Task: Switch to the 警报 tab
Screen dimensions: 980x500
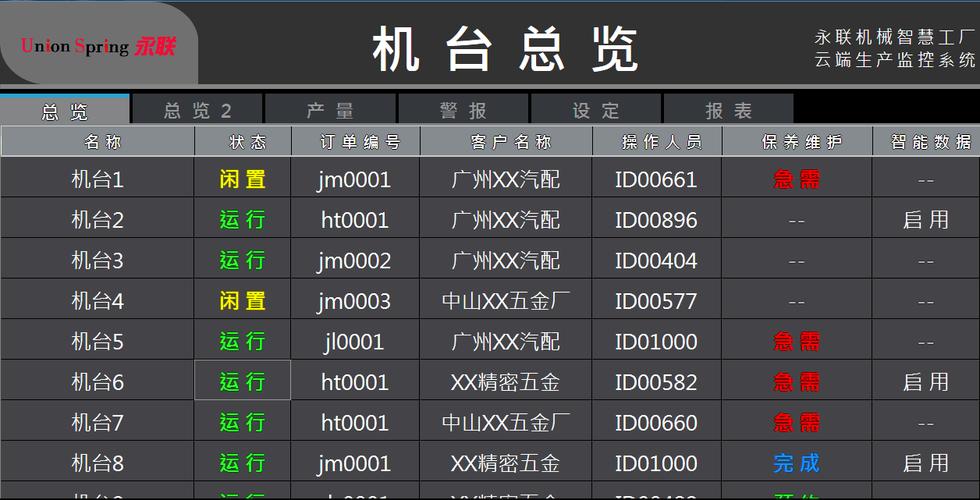Action: click(x=463, y=111)
